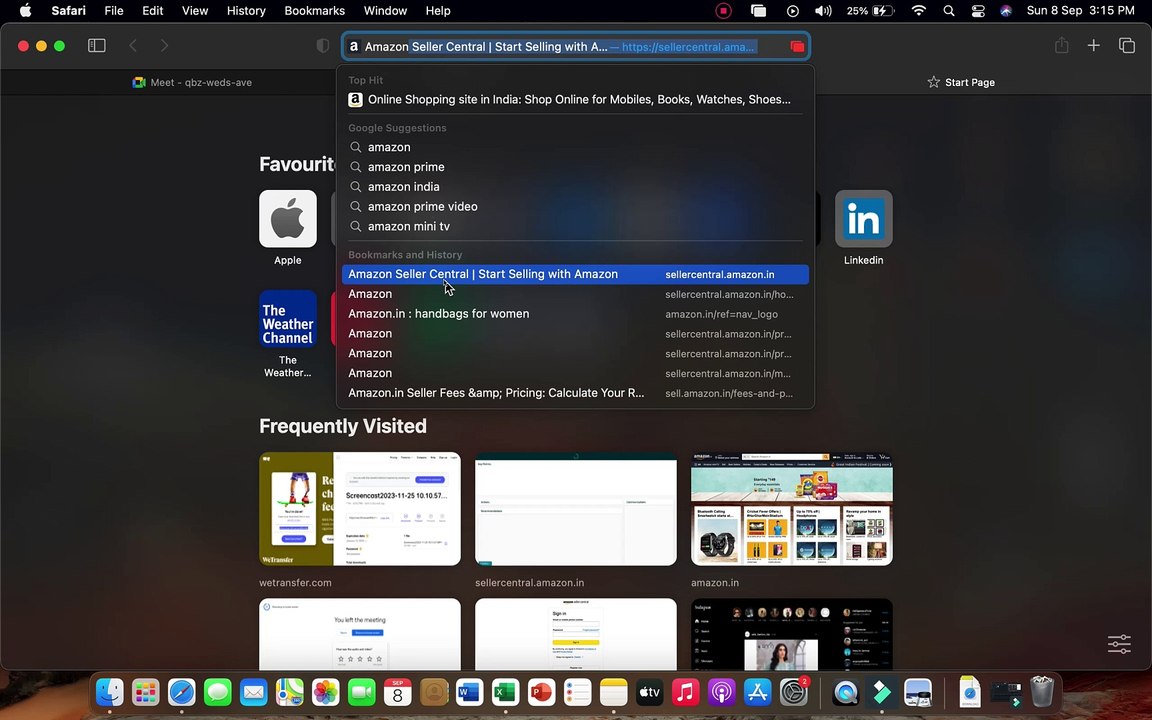Image resolution: width=1152 pixels, height=720 pixels.
Task: Choose the 'amazon prime' suggestion
Action: (x=575, y=167)
